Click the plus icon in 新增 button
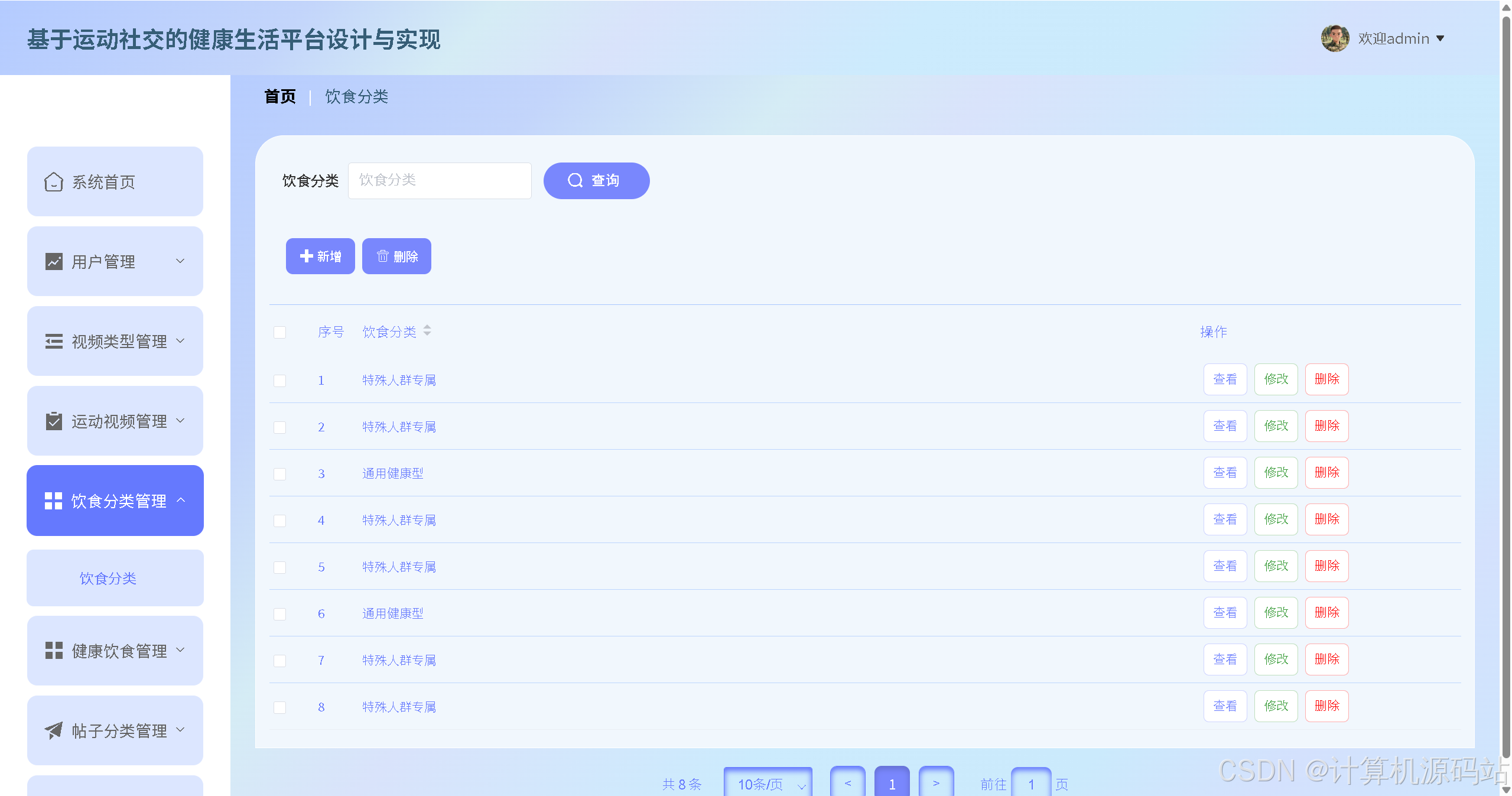This screenshot has width=1512, height=796. [x=306, y=256]
